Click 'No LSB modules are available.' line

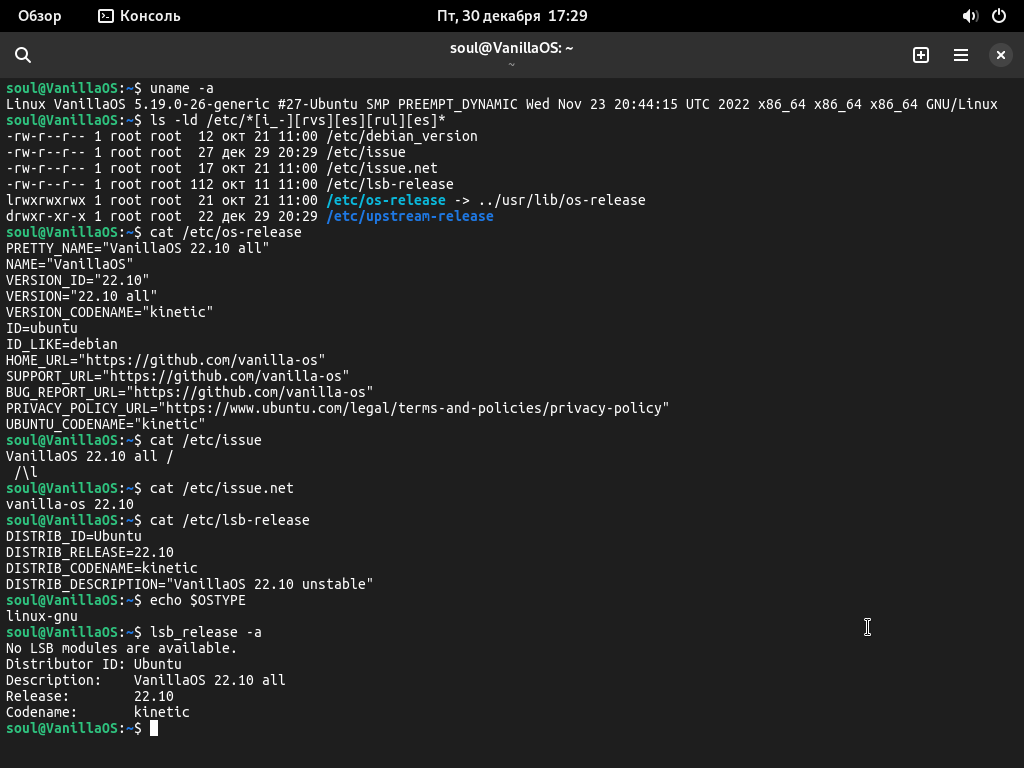click(x=121, y=648)
